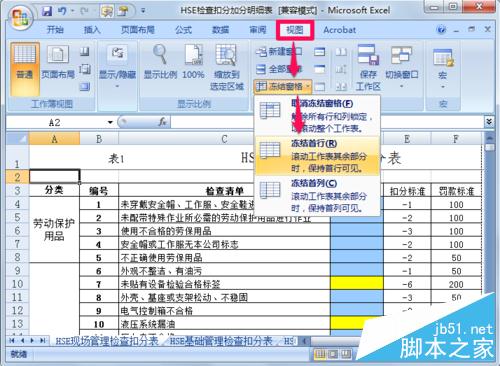Switch to 页面布局 view in workbook views group
Viewport: 500px width, 366px height.
click(58, 63)
